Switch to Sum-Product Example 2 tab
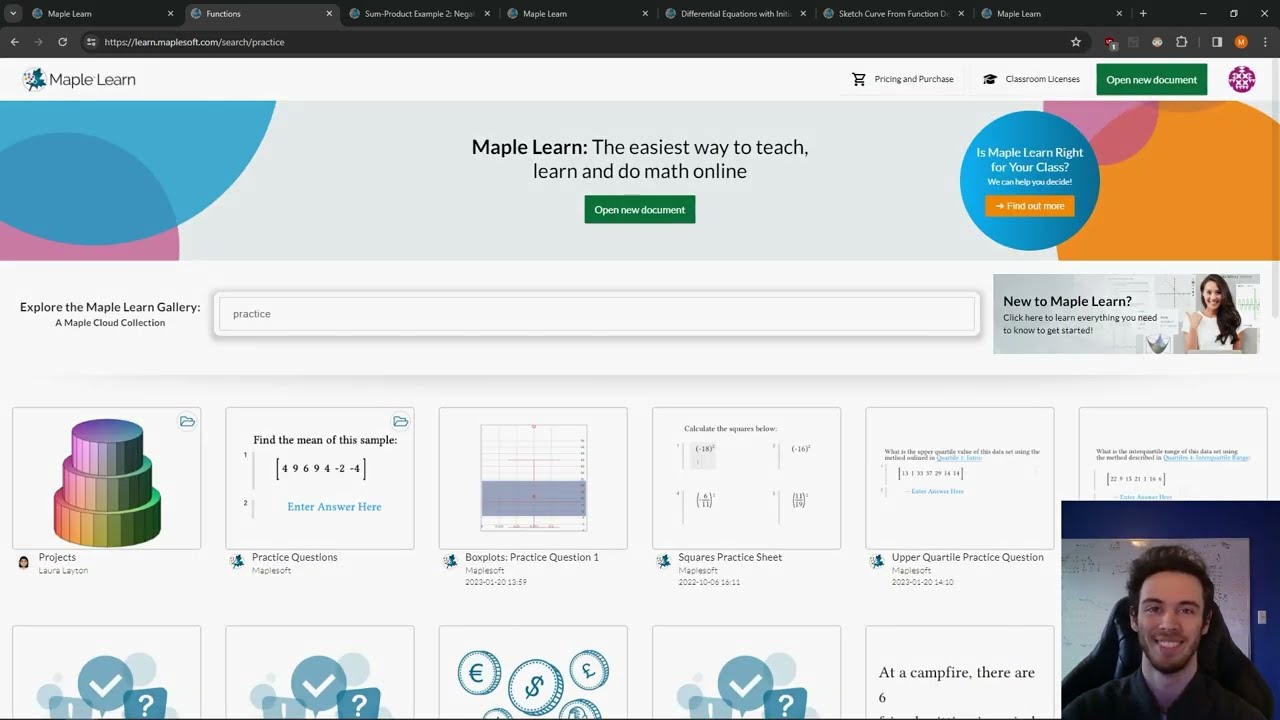 [418, 14]
